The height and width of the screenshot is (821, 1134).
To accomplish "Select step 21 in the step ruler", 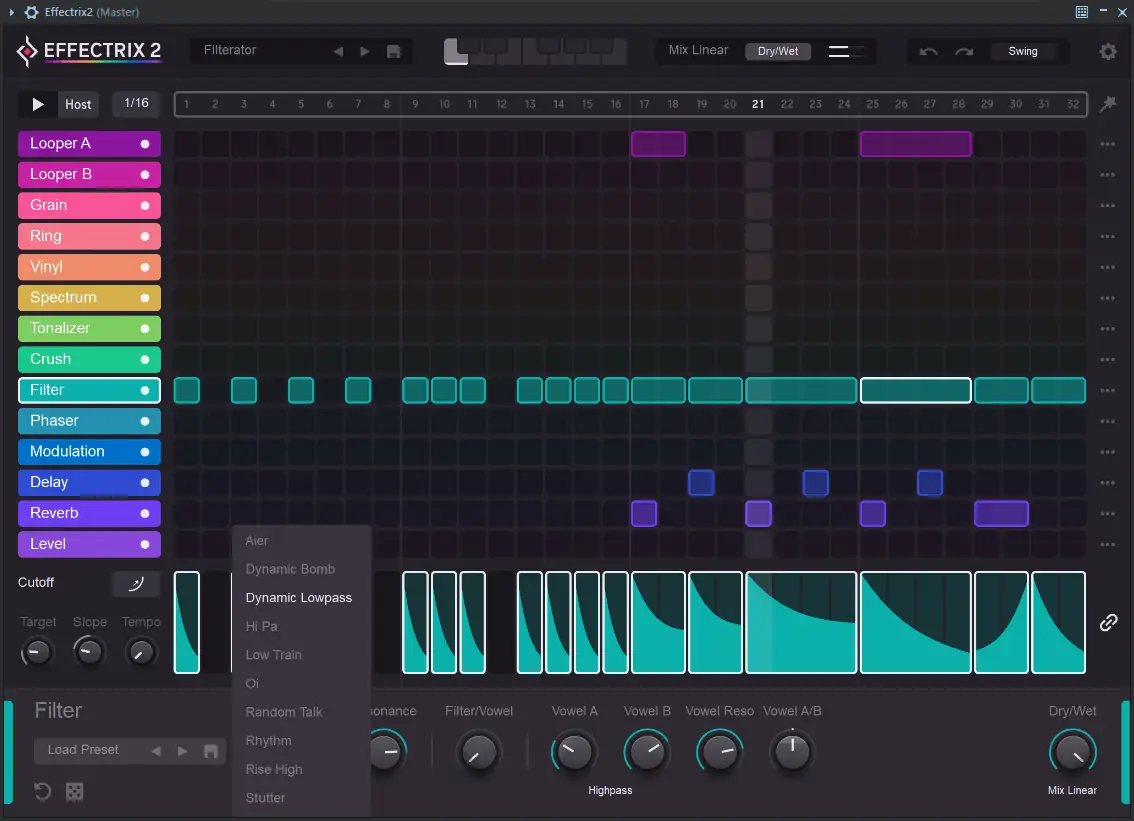I will click(758, 104).
